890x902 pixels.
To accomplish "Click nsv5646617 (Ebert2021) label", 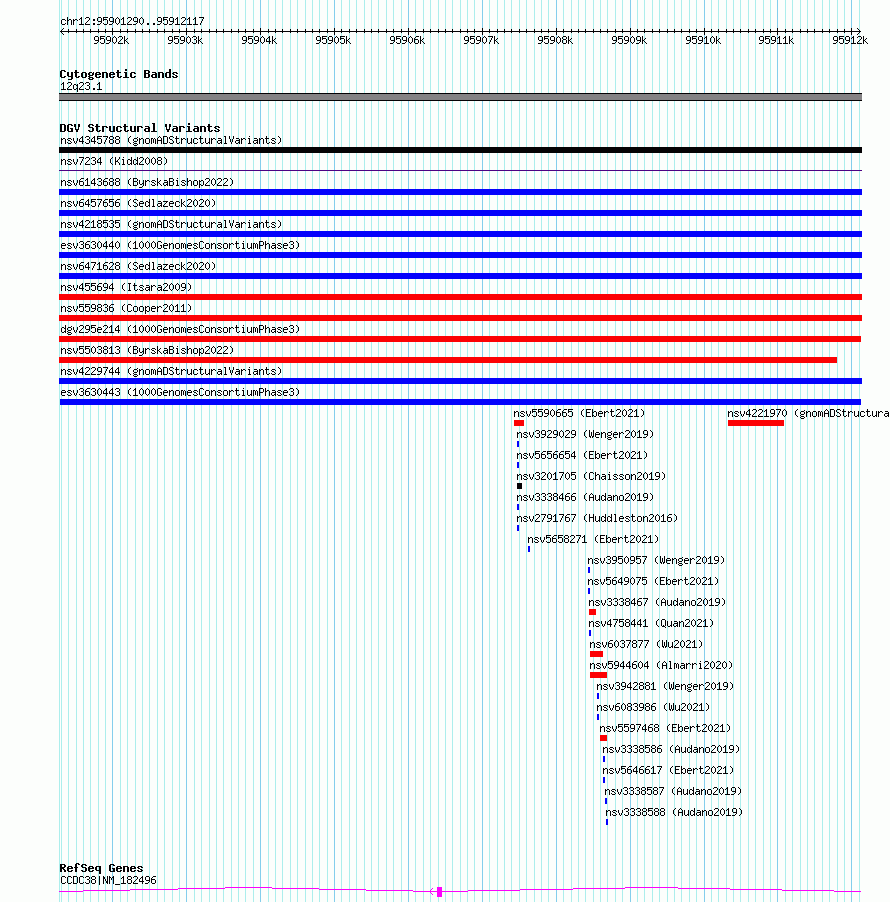I will (668, 770).
